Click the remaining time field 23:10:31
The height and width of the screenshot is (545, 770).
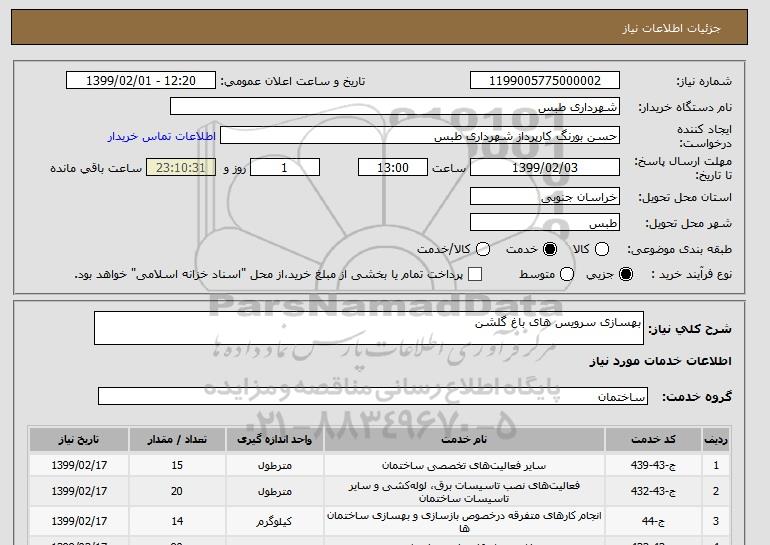click(x=181, y=167)
